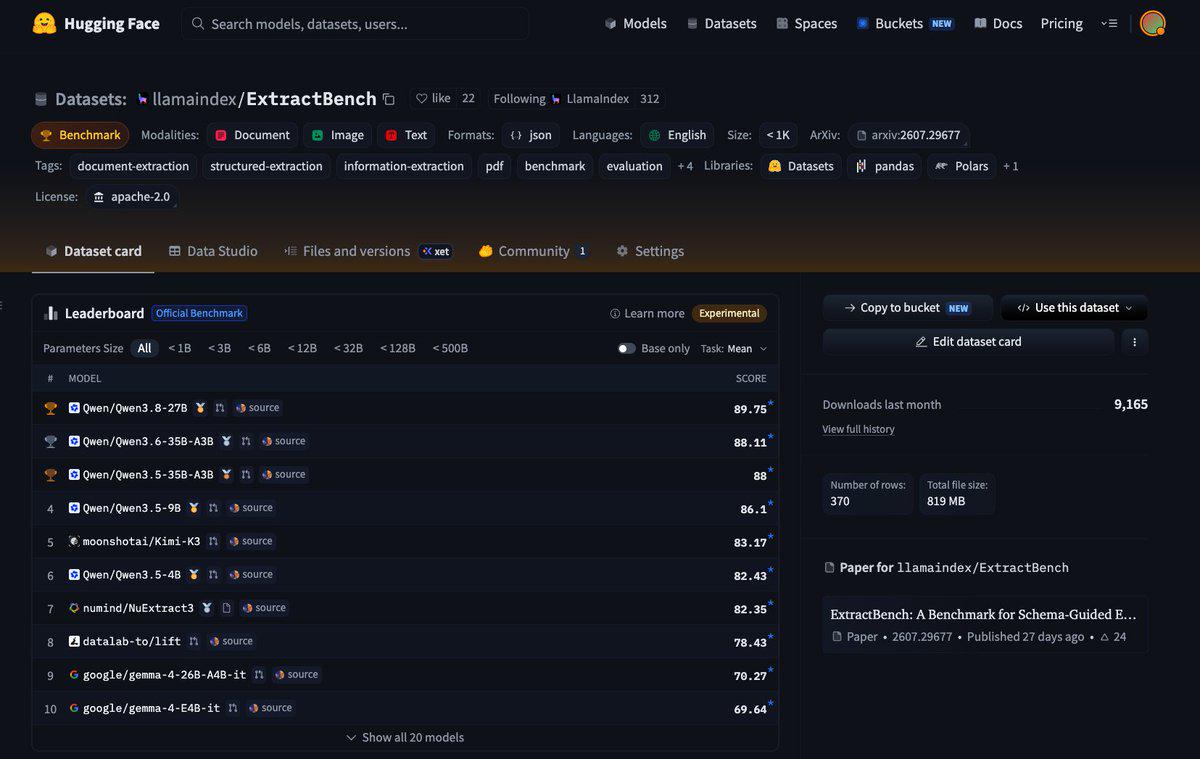
Task: Open Docs in navigation
Action: pos(998,23)
